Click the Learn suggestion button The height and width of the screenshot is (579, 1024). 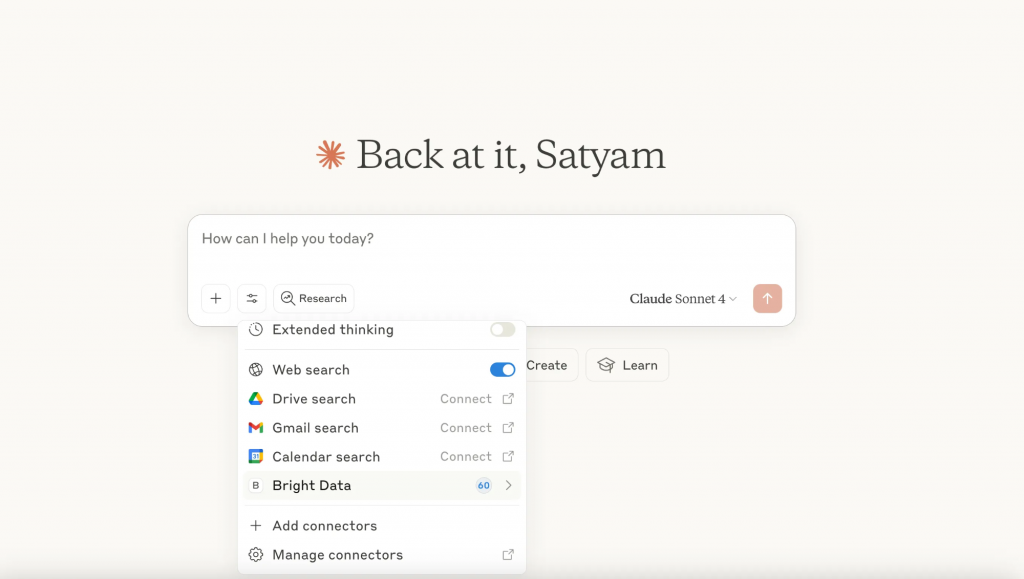point(627,366)
